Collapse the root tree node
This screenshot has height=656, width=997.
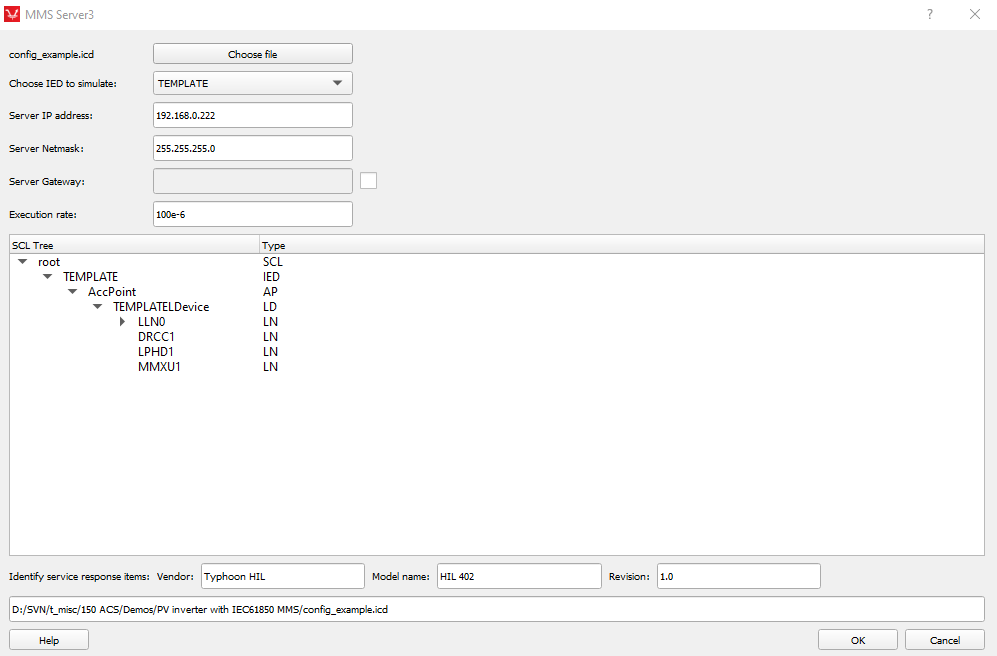pos(23,262)
